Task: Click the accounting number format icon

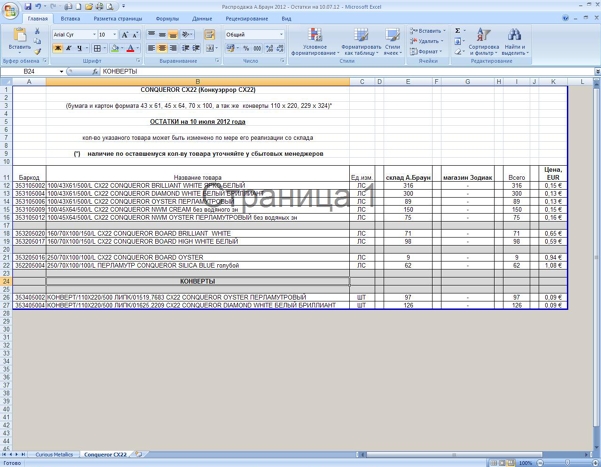Action: 230,48
